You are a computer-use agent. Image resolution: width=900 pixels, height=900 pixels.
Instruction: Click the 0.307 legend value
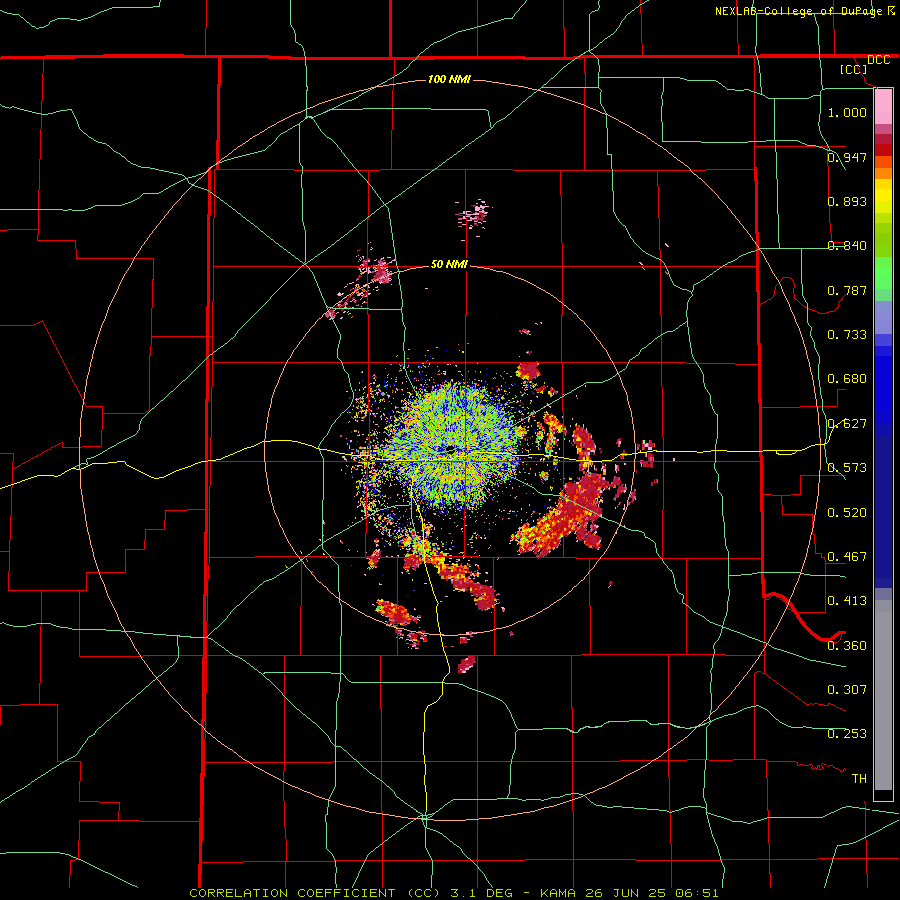[x=847, y=690]
